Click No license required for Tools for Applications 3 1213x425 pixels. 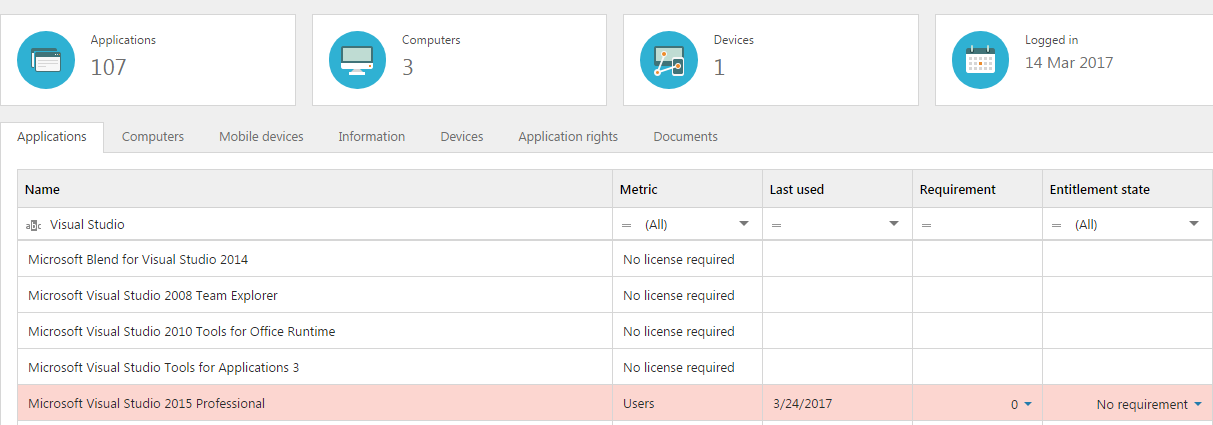[679, 368]
